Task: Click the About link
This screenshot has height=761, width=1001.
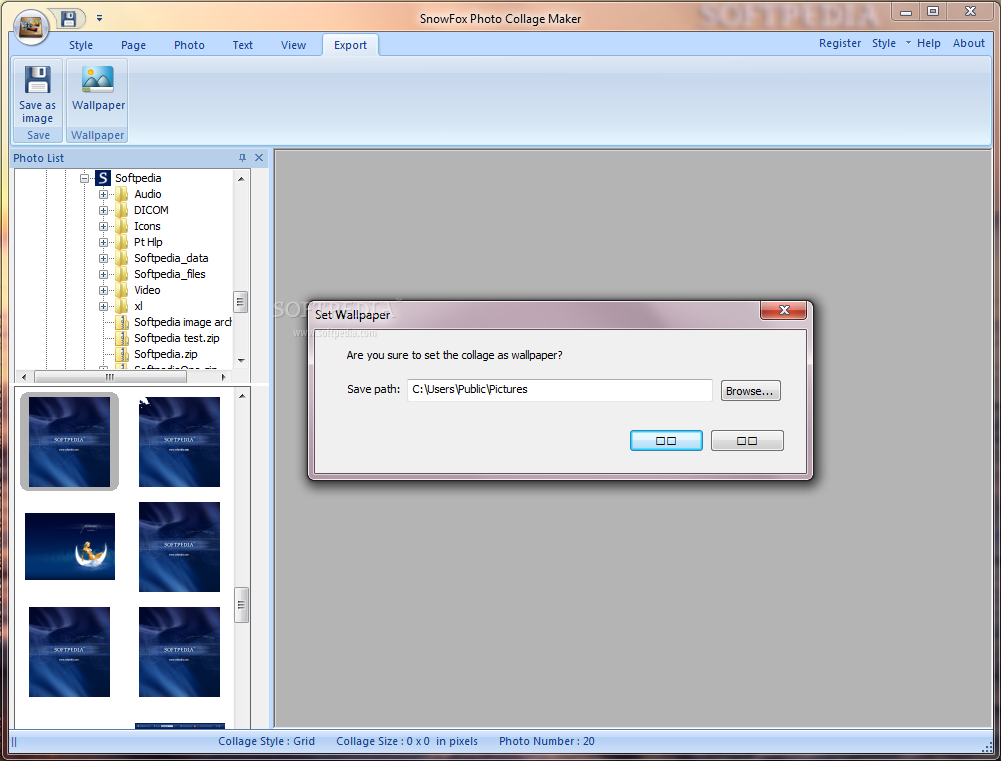Action: (969, 43)
